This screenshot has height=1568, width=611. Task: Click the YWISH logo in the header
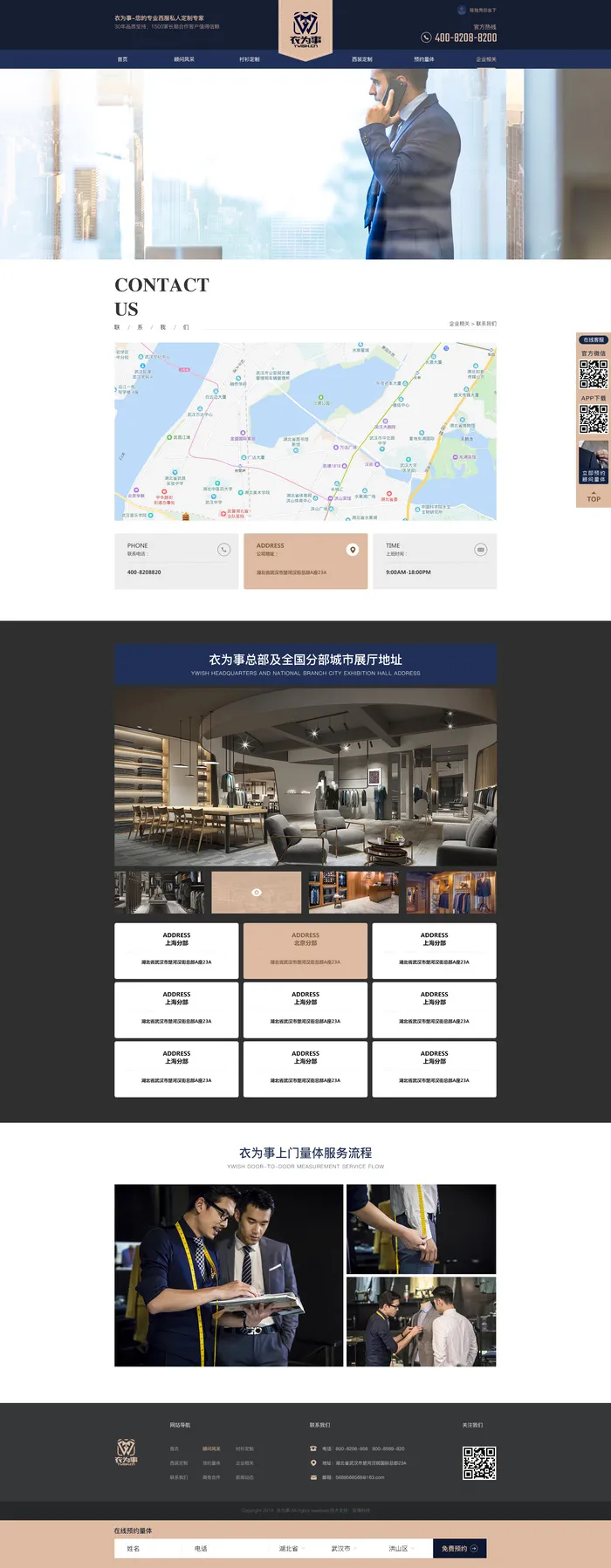(305, 28)
